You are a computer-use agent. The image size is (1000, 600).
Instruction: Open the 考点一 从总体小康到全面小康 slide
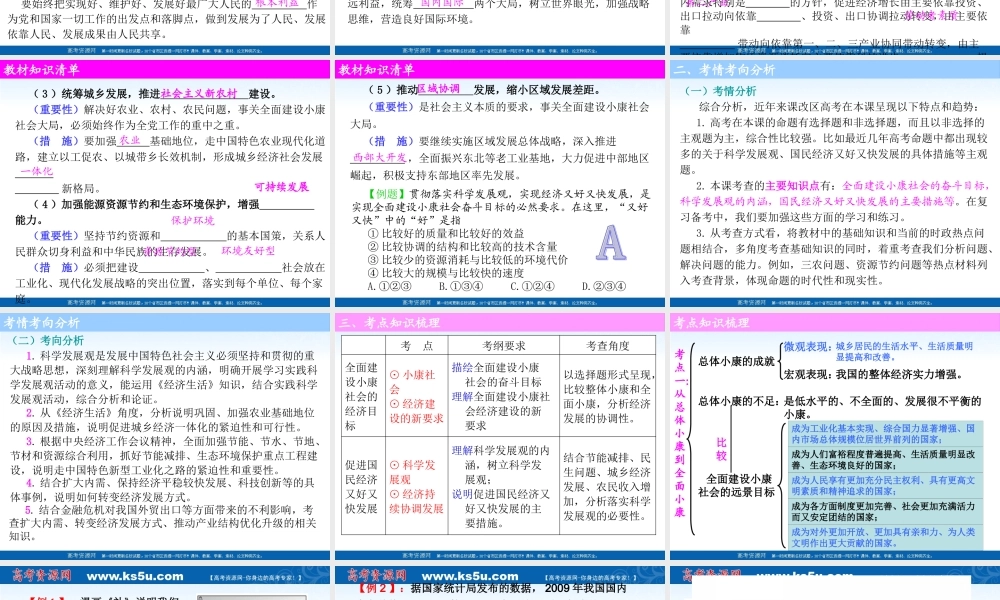(835, 437)
